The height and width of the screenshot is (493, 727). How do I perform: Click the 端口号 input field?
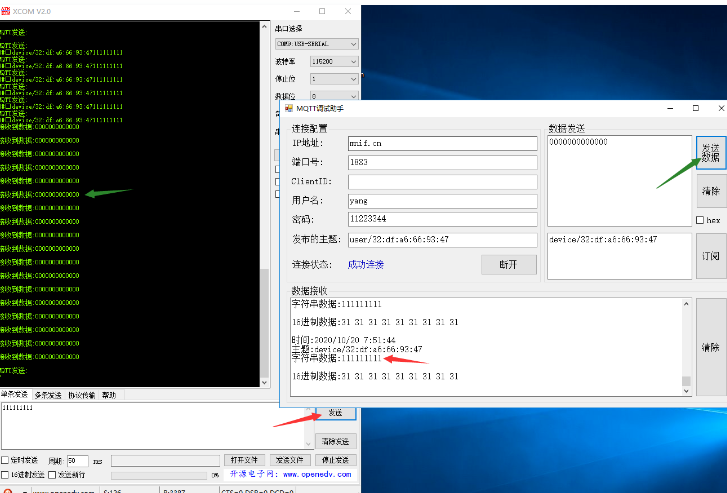442,162
